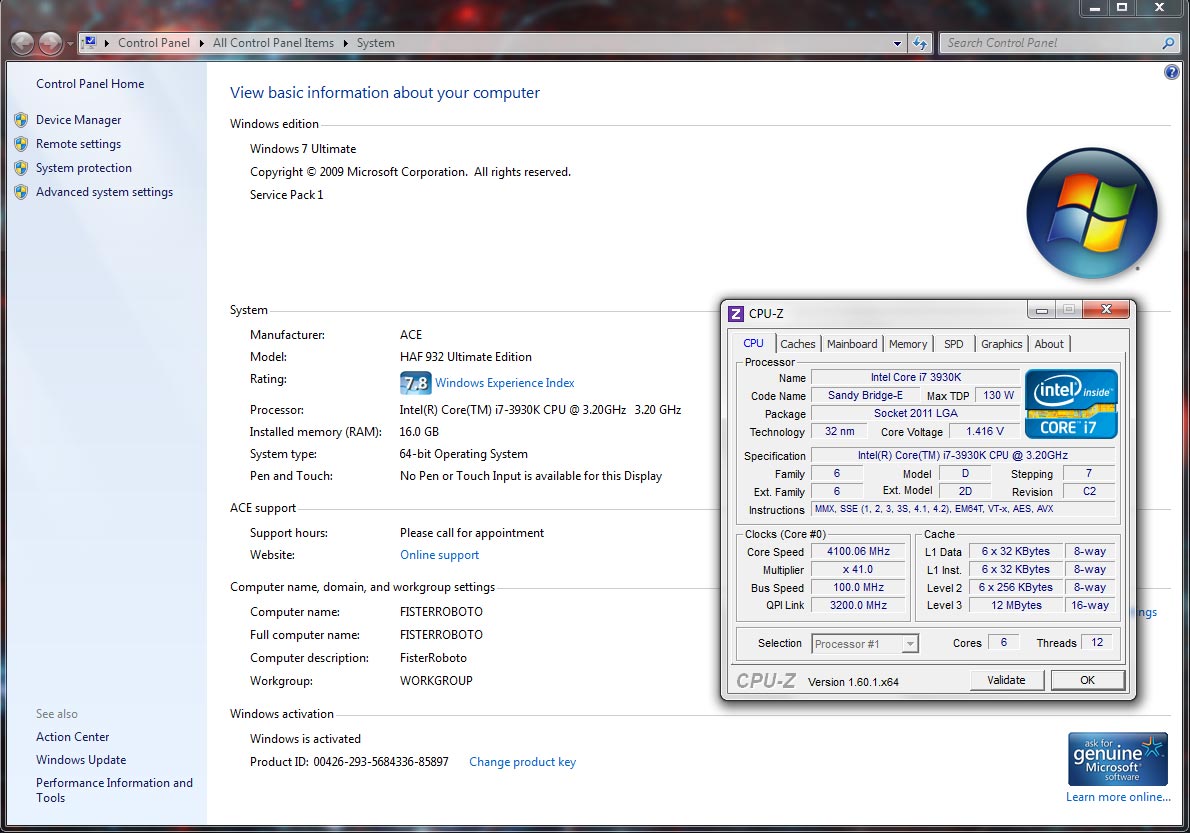This screenshot has width=1190, height=833.
Task: Click the Windows Experience Index 7.8 rating badge
Action: (x=415, y=383)
